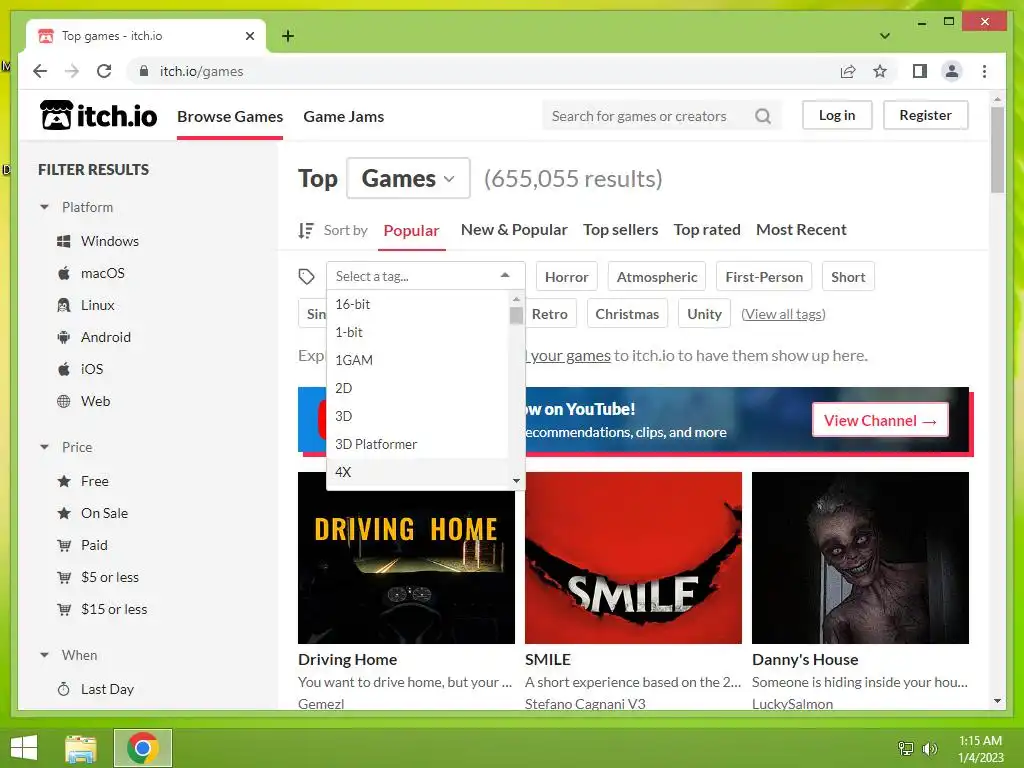Open the tab search chevron
Viewport: 1024px width, 768px height.
(885, 36)
